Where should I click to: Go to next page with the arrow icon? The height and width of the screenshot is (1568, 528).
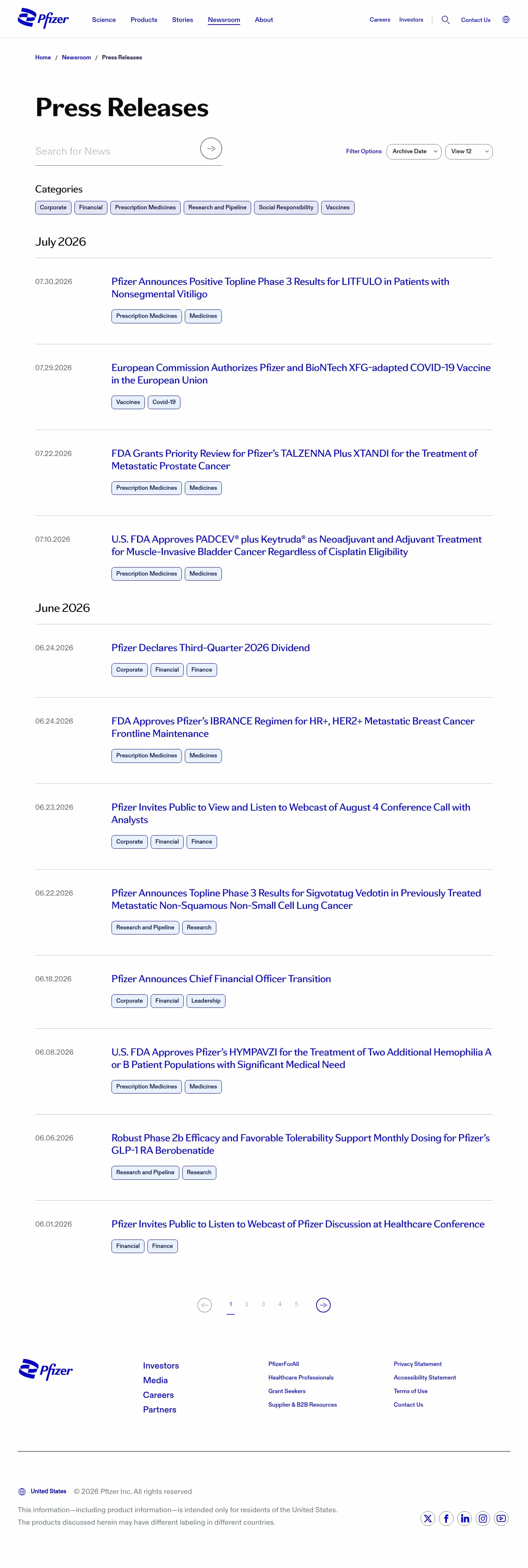tap(323, 1305)
